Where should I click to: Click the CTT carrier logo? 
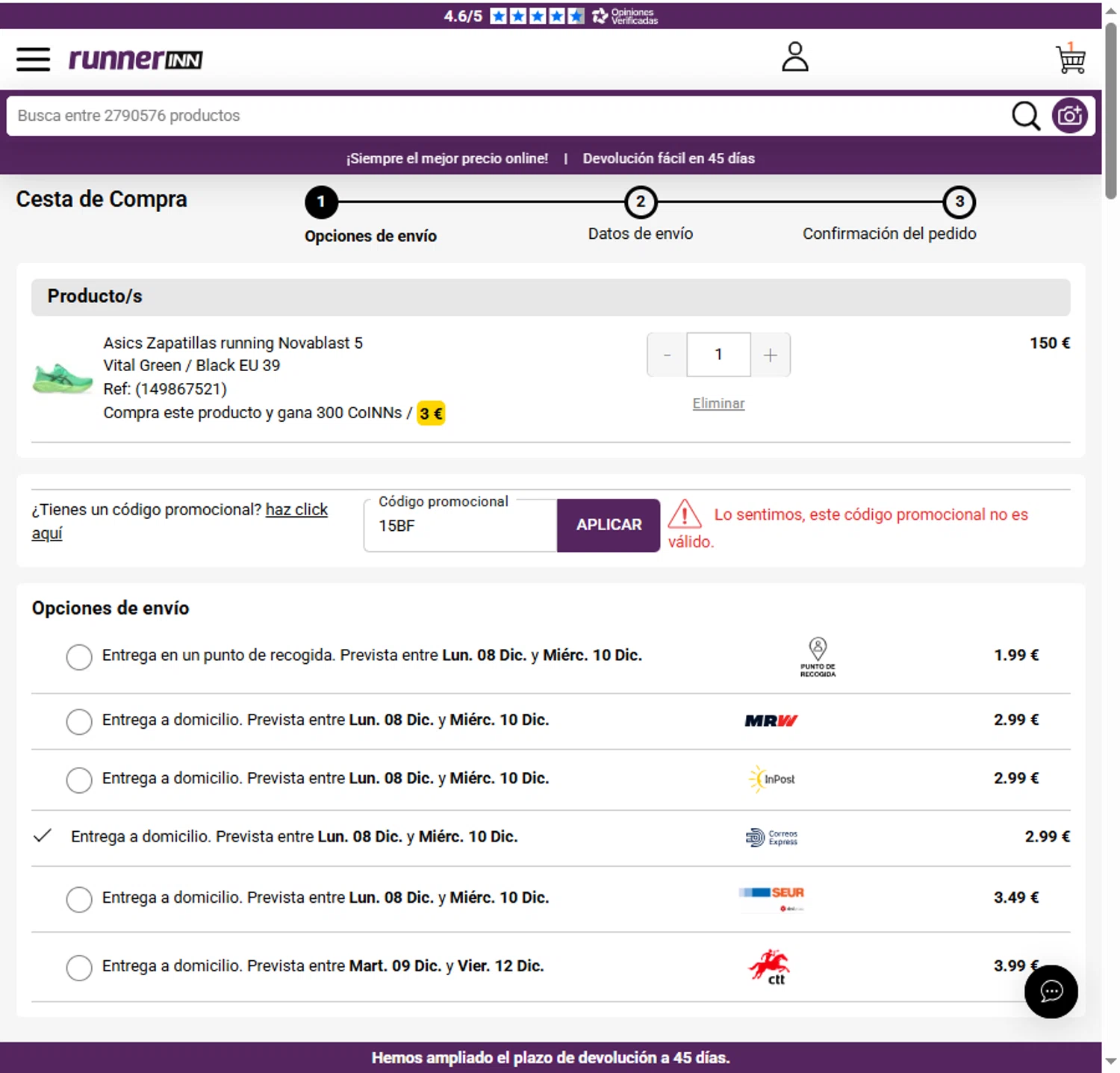click(771, 967)
